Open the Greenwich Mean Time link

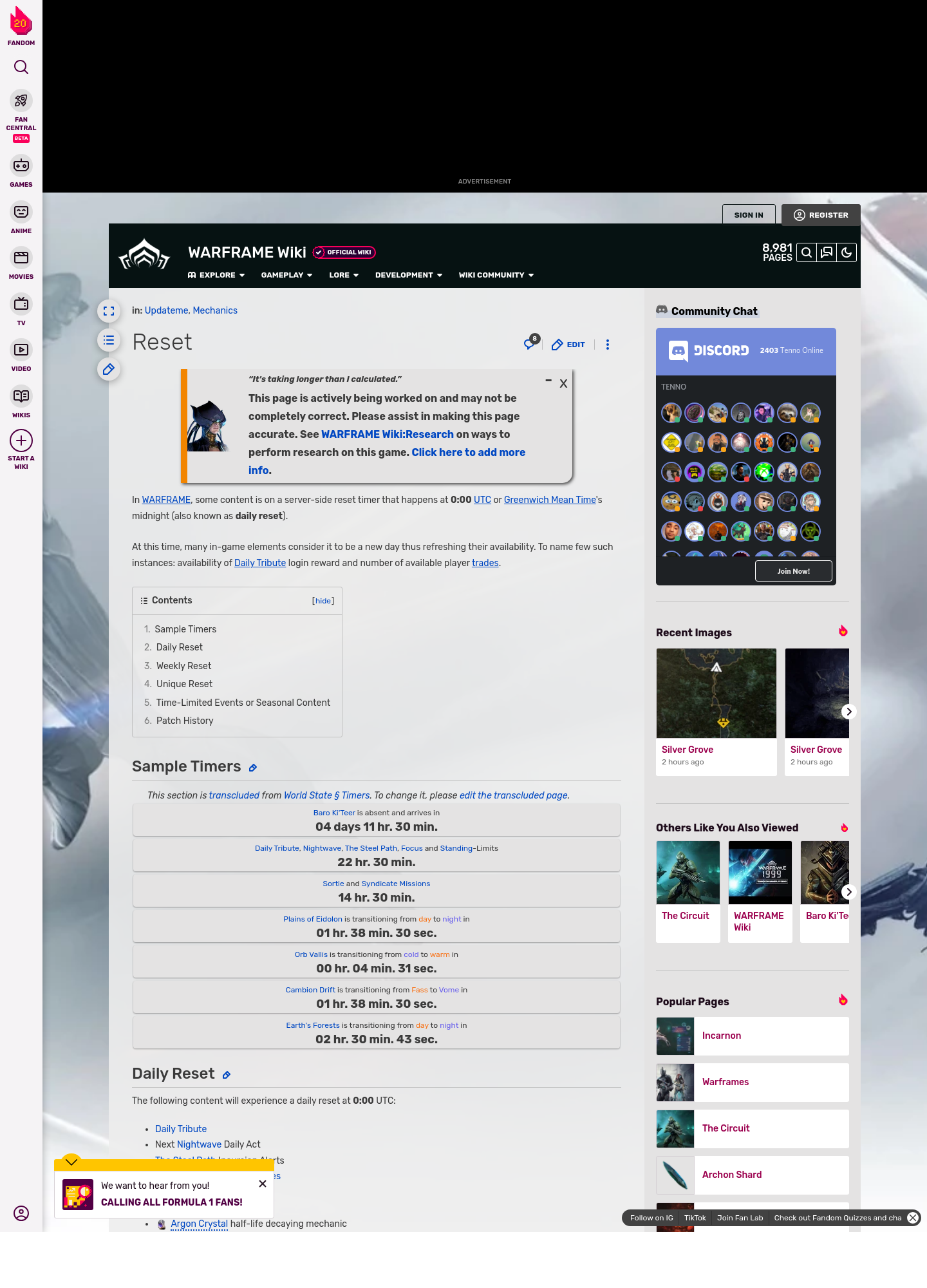click(x=550, y=500)
